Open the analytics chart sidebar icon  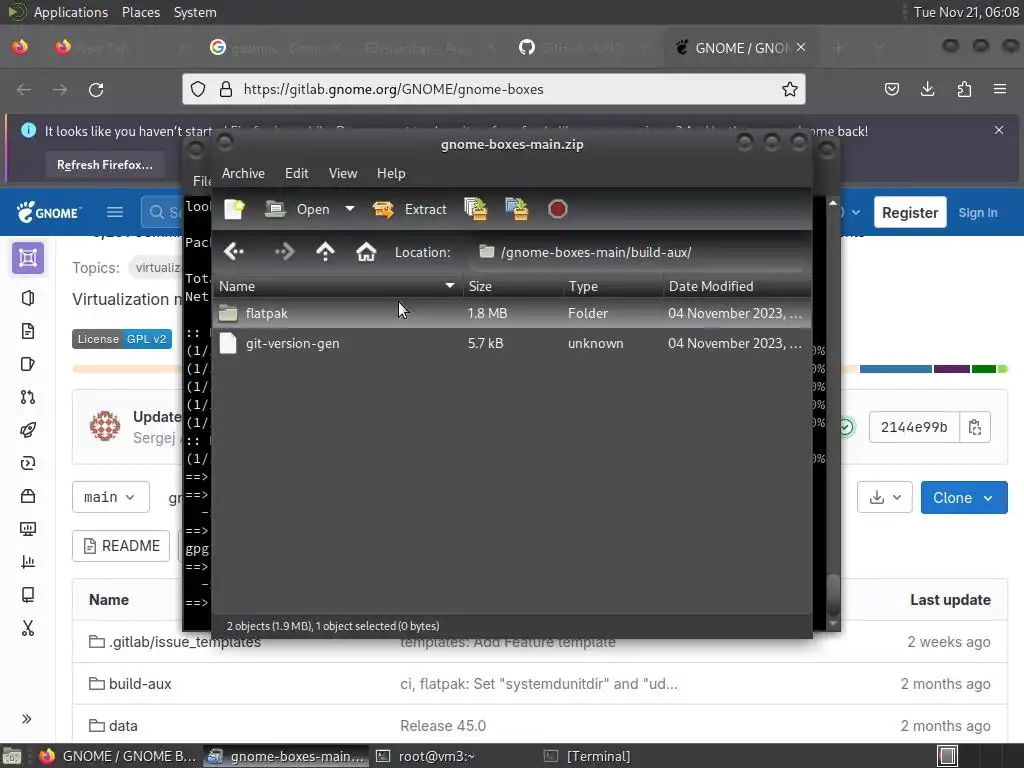point(27,562)
